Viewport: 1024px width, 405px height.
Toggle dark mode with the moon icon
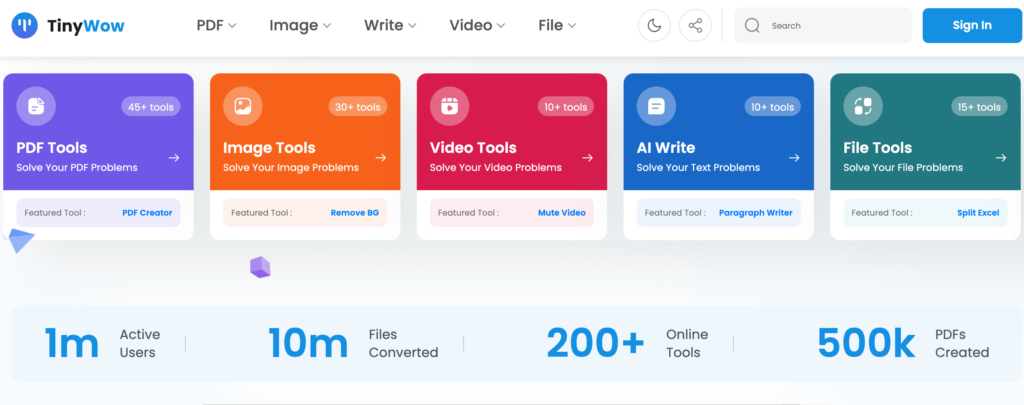pyautogui.click(x=654, y=25)
